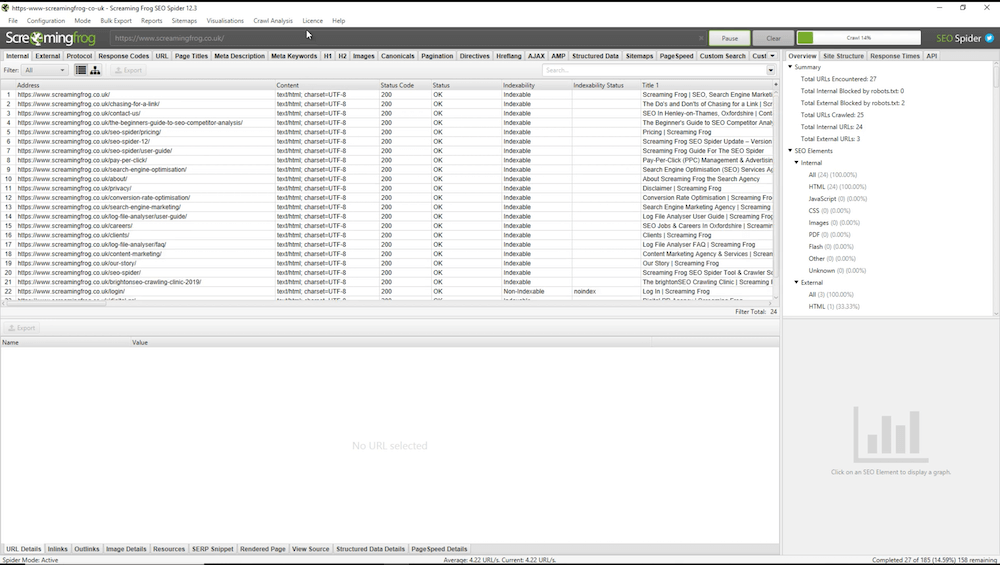Switch to the Response Codes tab
1000x565 pixels.
click(x=124, y=56)
